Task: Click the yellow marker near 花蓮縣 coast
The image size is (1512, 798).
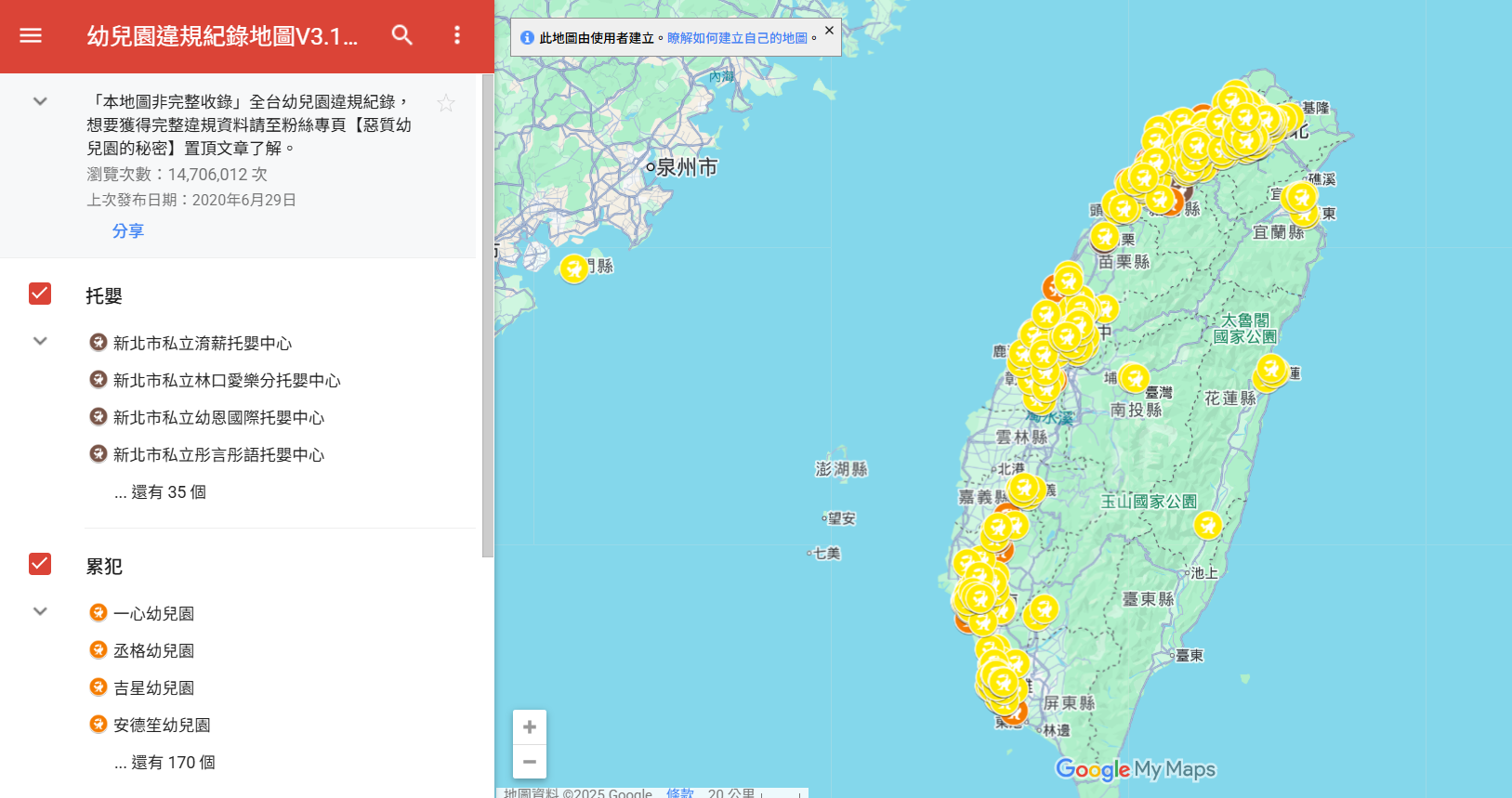Action: click(x=1270, y=369)
